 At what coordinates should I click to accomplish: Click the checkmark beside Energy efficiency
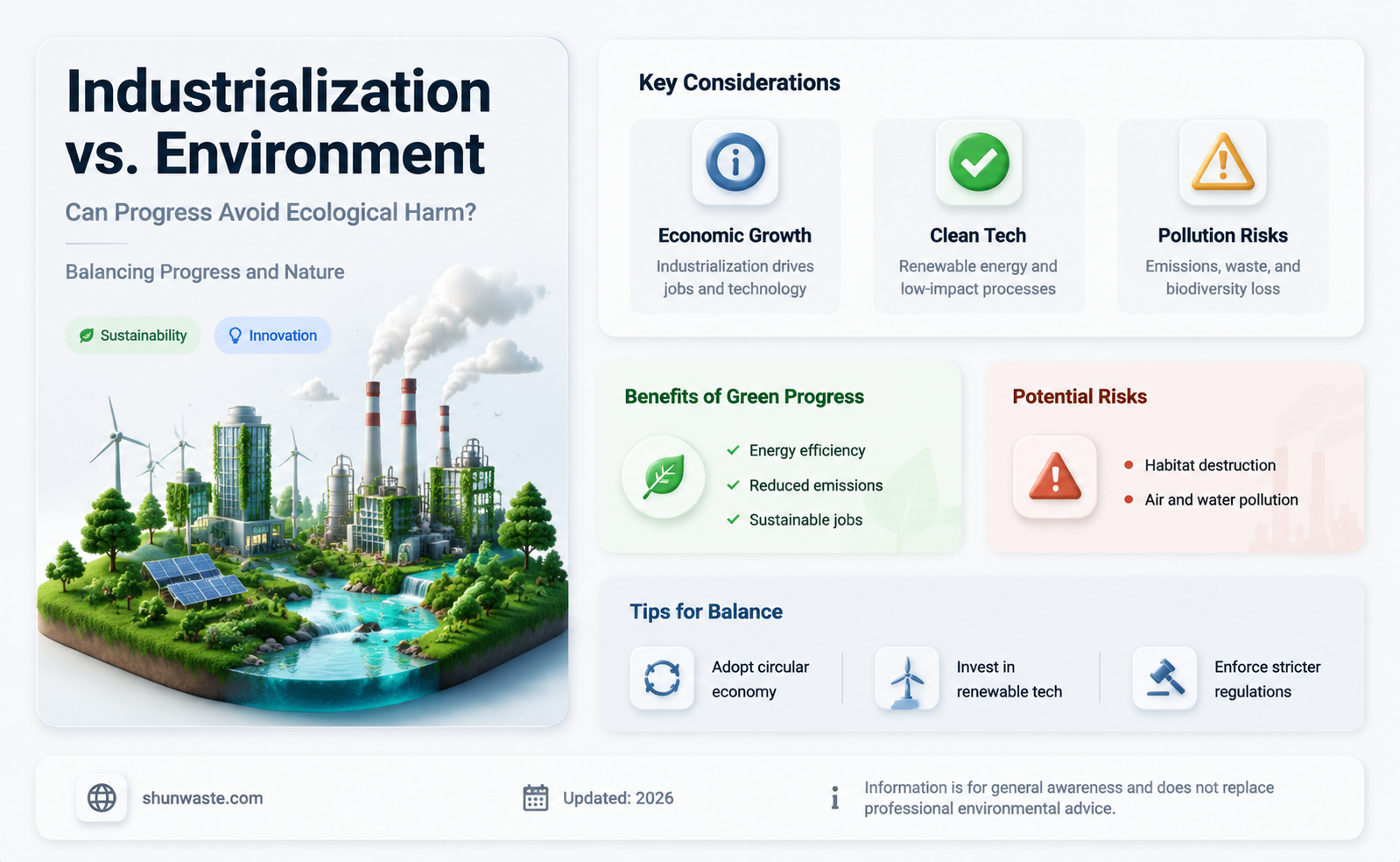pyautogui.click(x=733, y=450)
